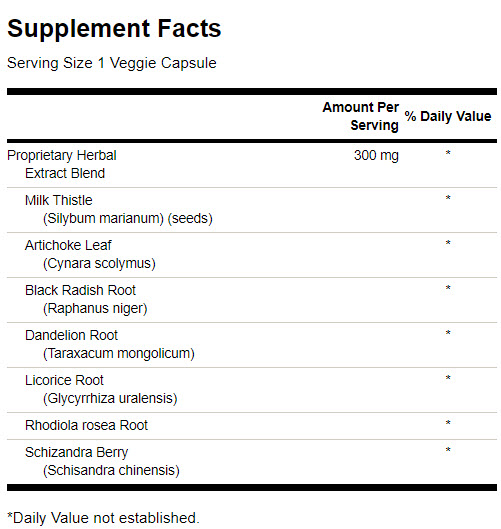Click the asterisk in the Milk Thistle row
This screenshot has height=529, width=501.
(448, 198)
